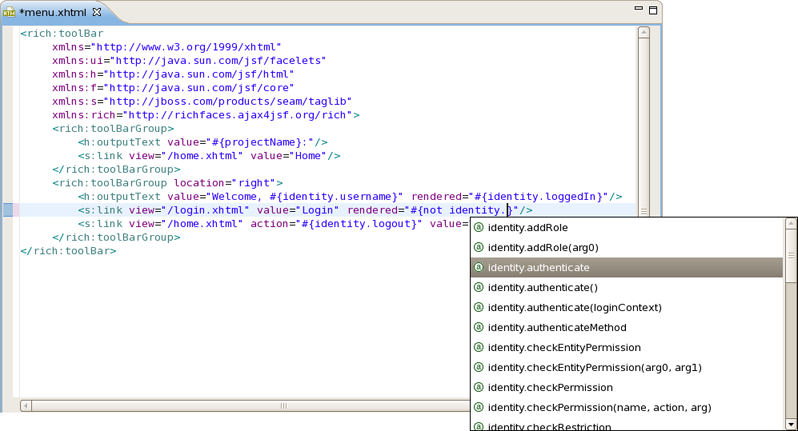The image size is (798, 431).
Task: Click the editor scrollbar up arrow
Action: point(644,33)
